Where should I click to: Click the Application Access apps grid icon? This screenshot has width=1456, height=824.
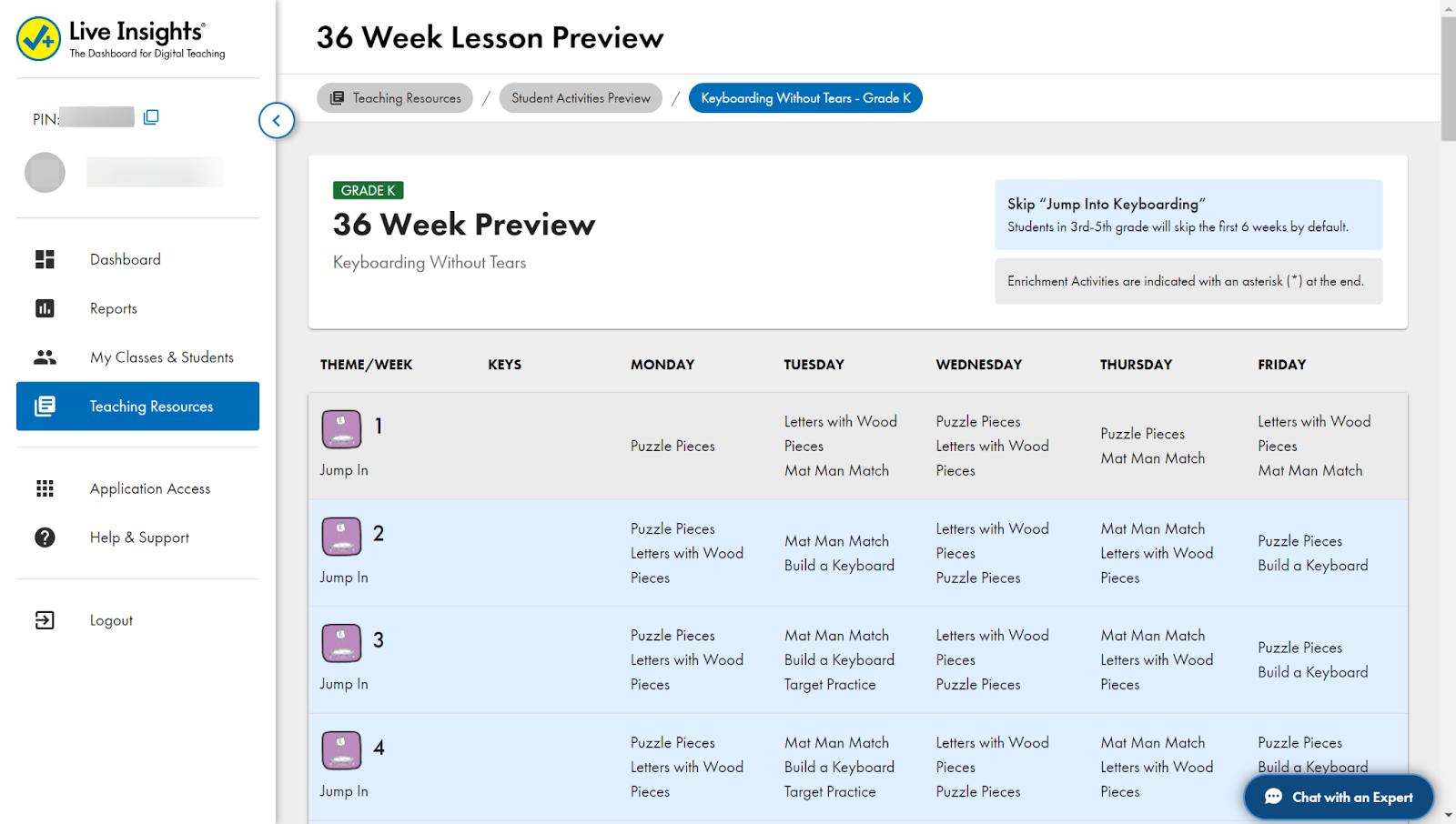tap(45, 488)
